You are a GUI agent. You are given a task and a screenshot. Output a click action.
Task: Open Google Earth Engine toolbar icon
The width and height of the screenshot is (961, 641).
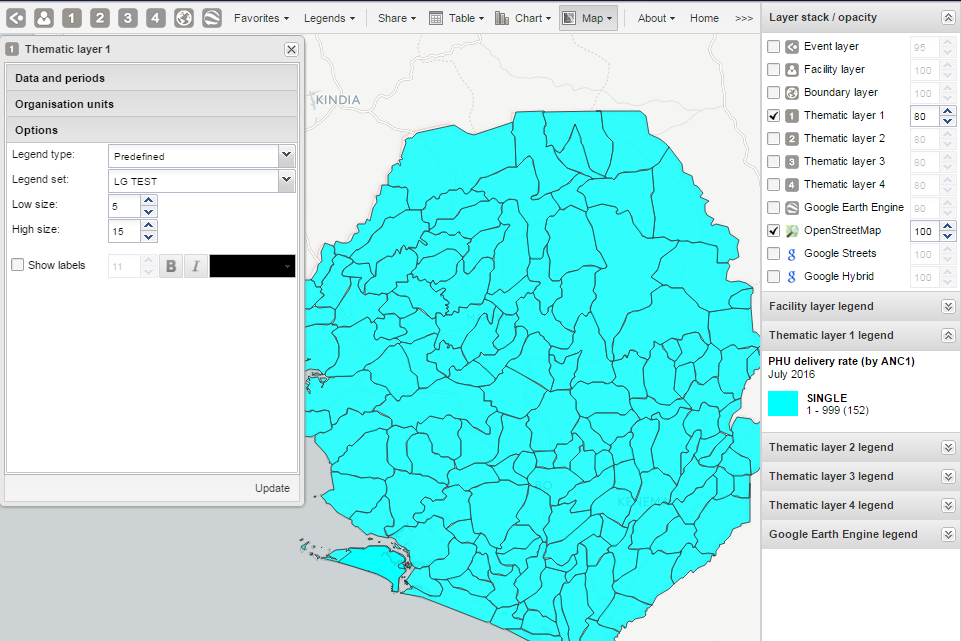(x=212, y=18)
